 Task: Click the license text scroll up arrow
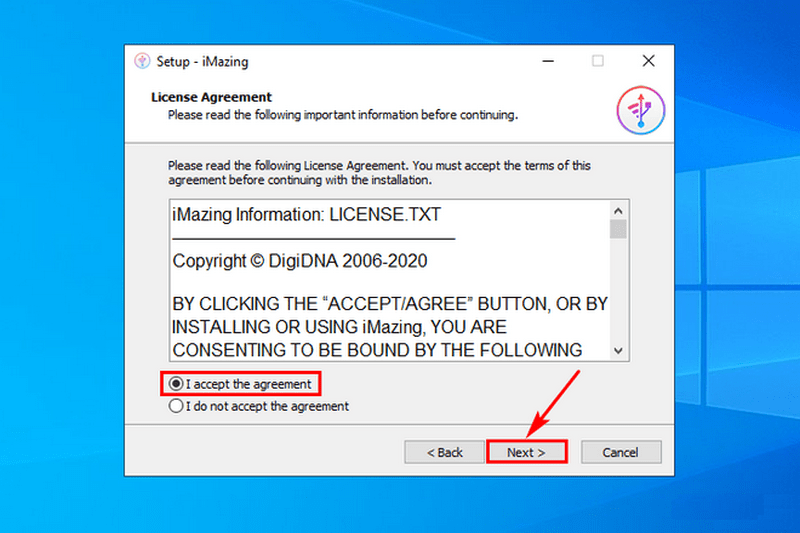pos(618,211)
